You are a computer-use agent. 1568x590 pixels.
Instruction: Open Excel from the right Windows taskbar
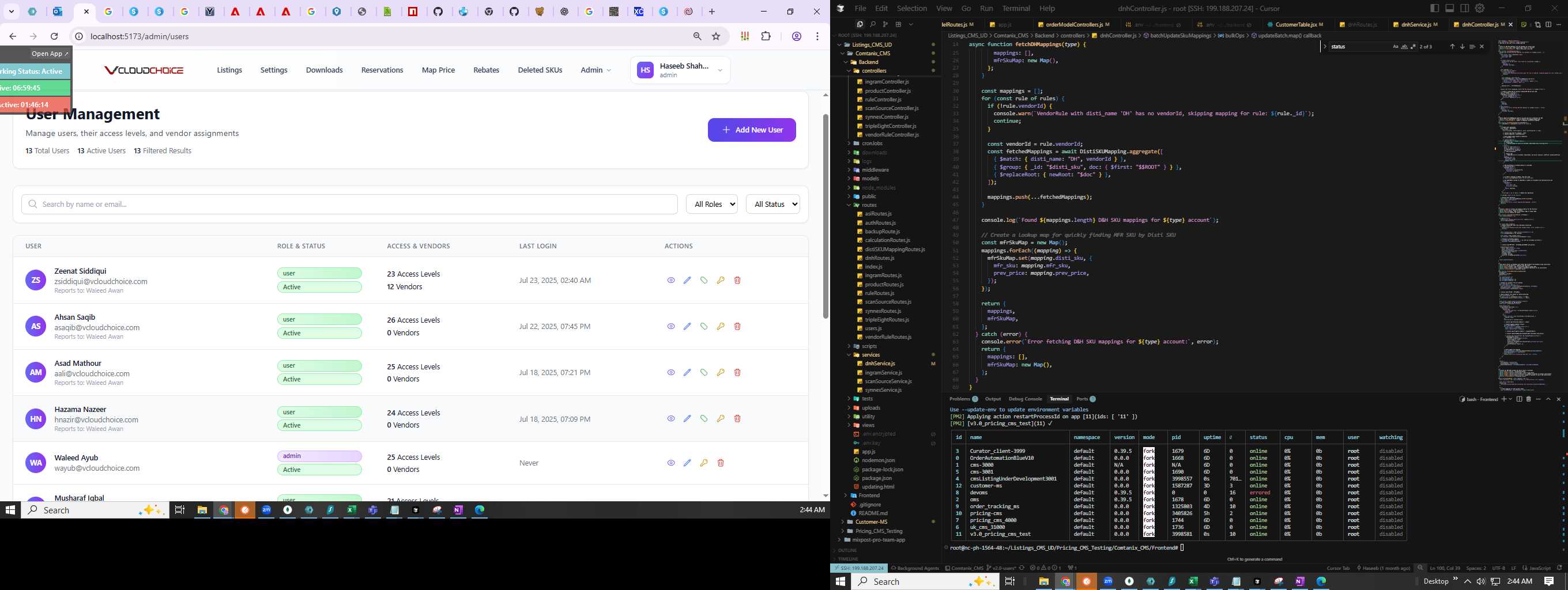point(1193,581)
